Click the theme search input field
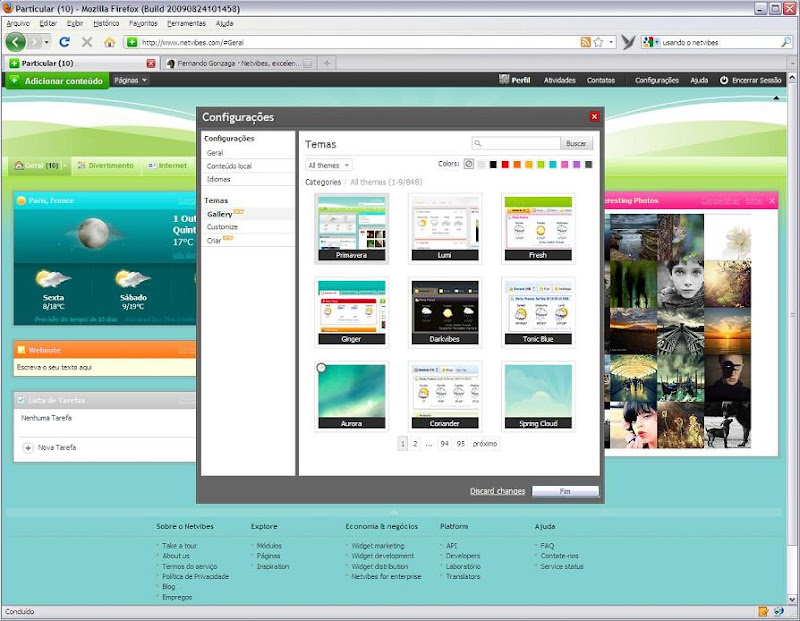The image size is (800, 621). pos(516,144)
